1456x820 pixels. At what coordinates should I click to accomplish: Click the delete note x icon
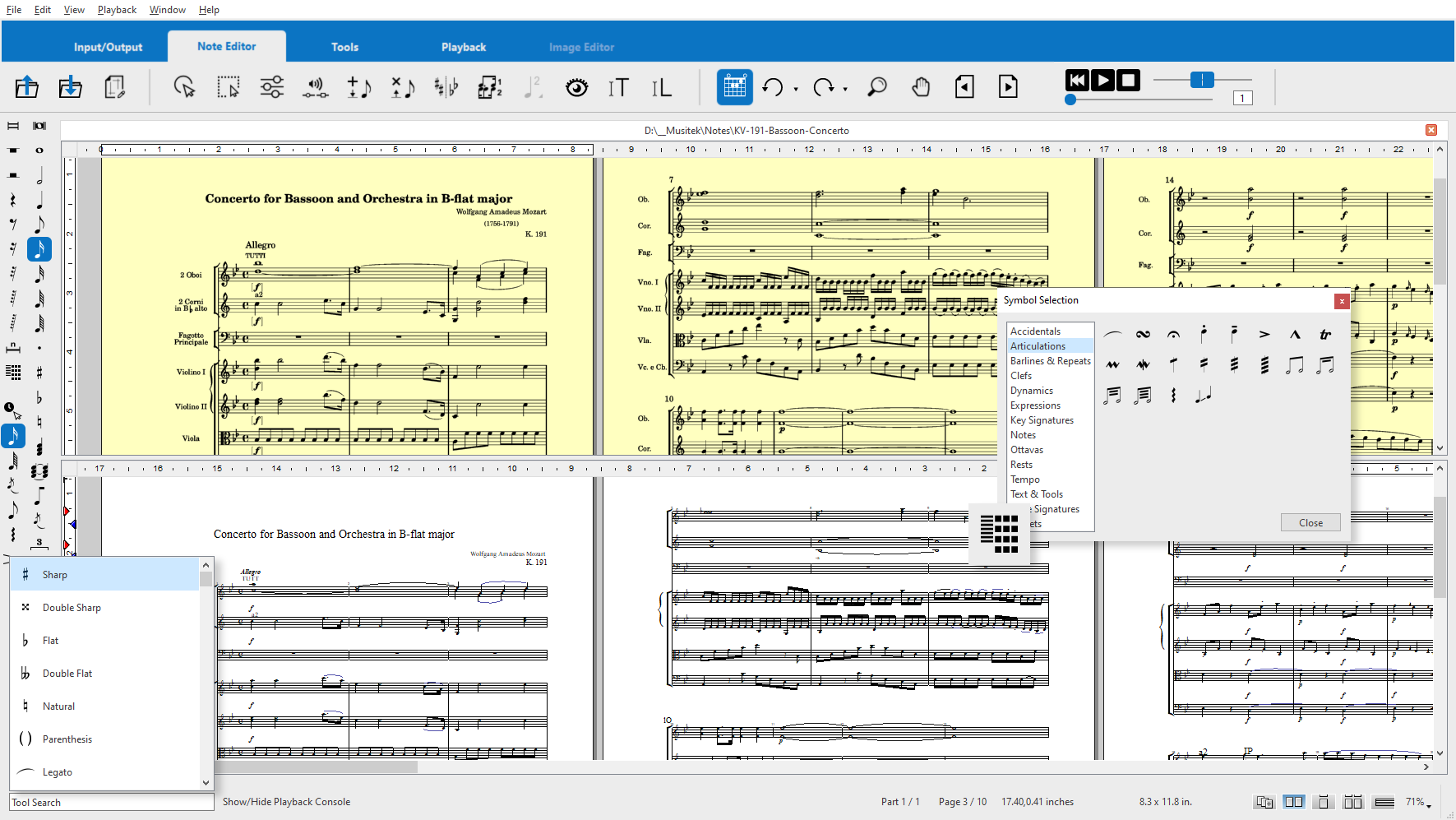tap(403, 86)
